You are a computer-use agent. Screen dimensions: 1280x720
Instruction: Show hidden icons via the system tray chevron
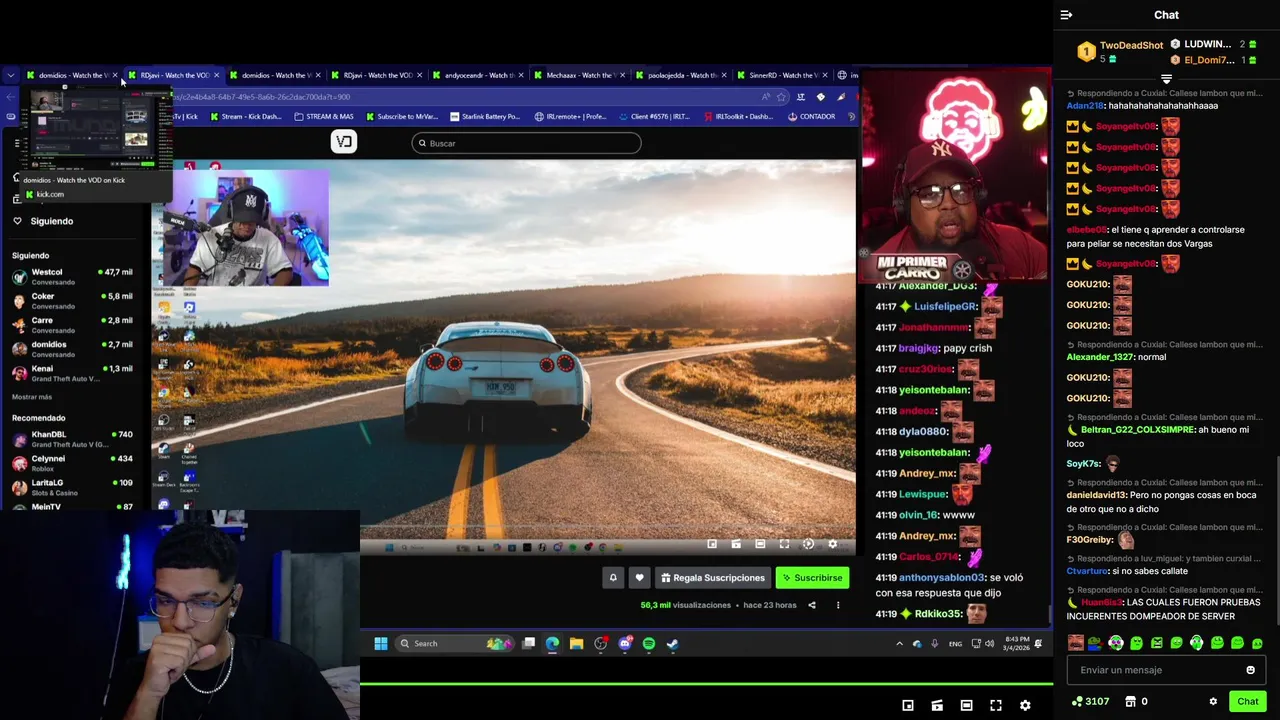[899, 643]
